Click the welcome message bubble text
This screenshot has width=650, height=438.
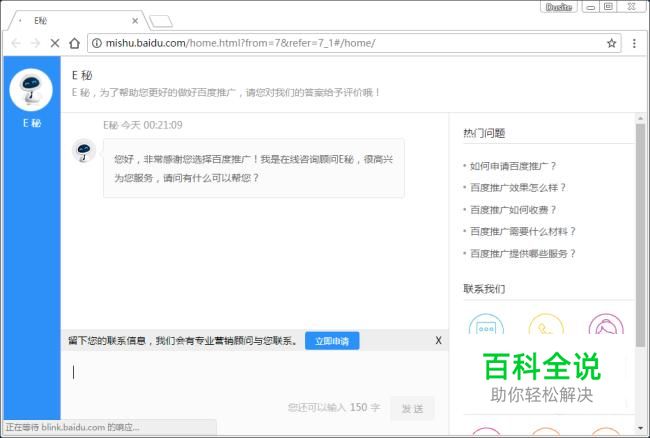pos(253,168)
